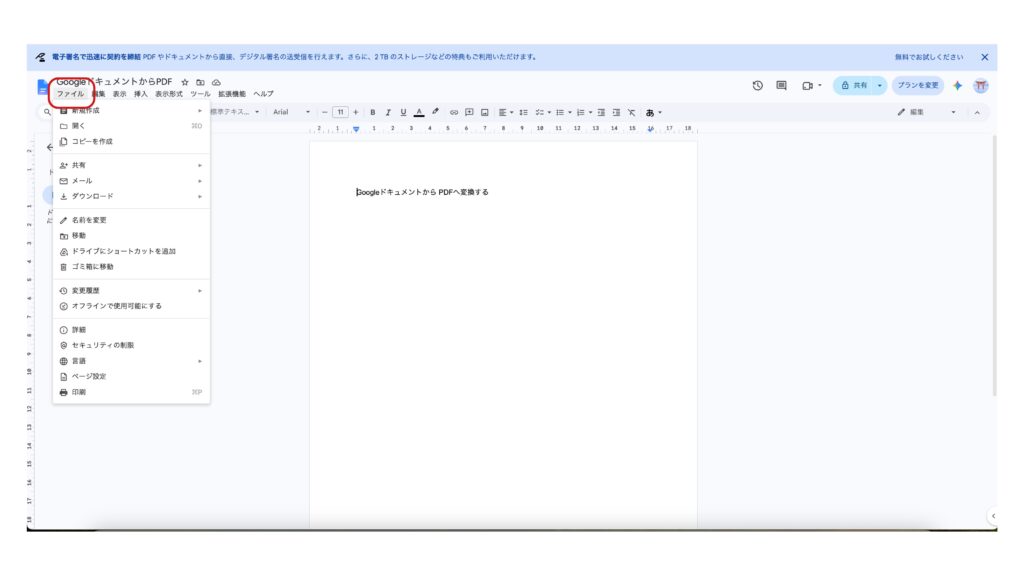The image size is (1024, 576).
Task: Start a Meet video call
Action: [x=808, y=86]
